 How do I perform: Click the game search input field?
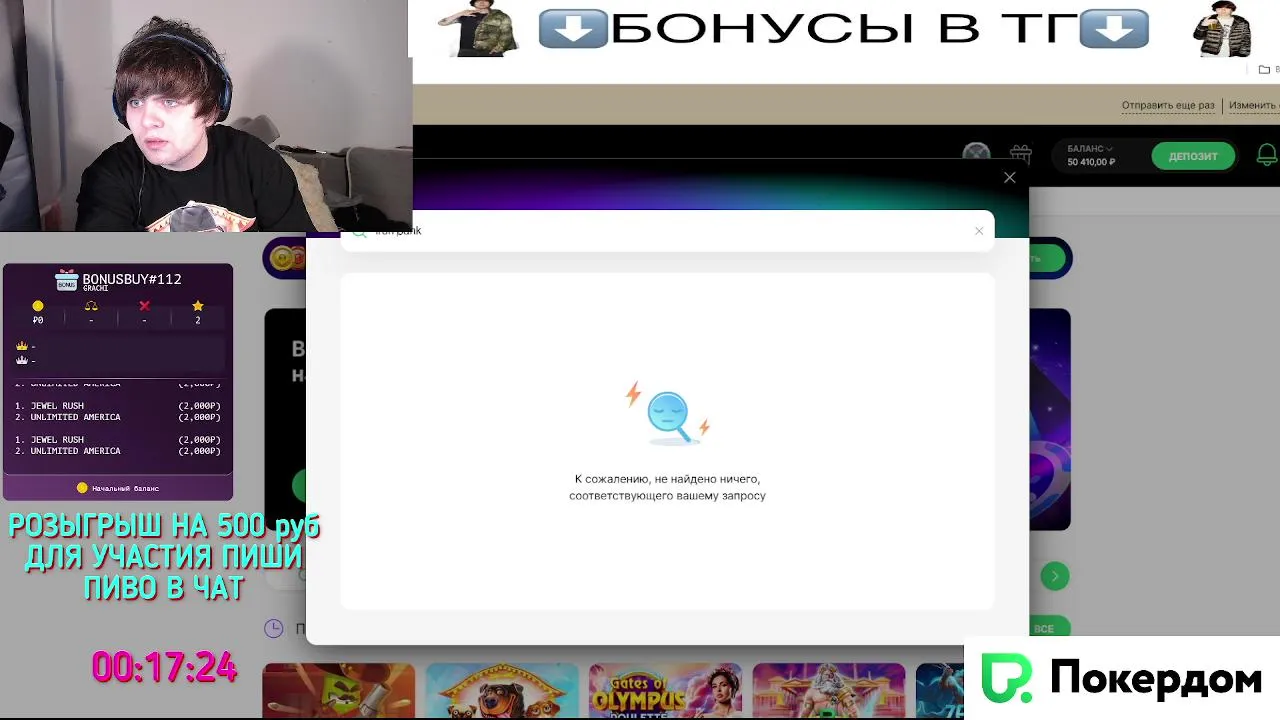[667, 231]
